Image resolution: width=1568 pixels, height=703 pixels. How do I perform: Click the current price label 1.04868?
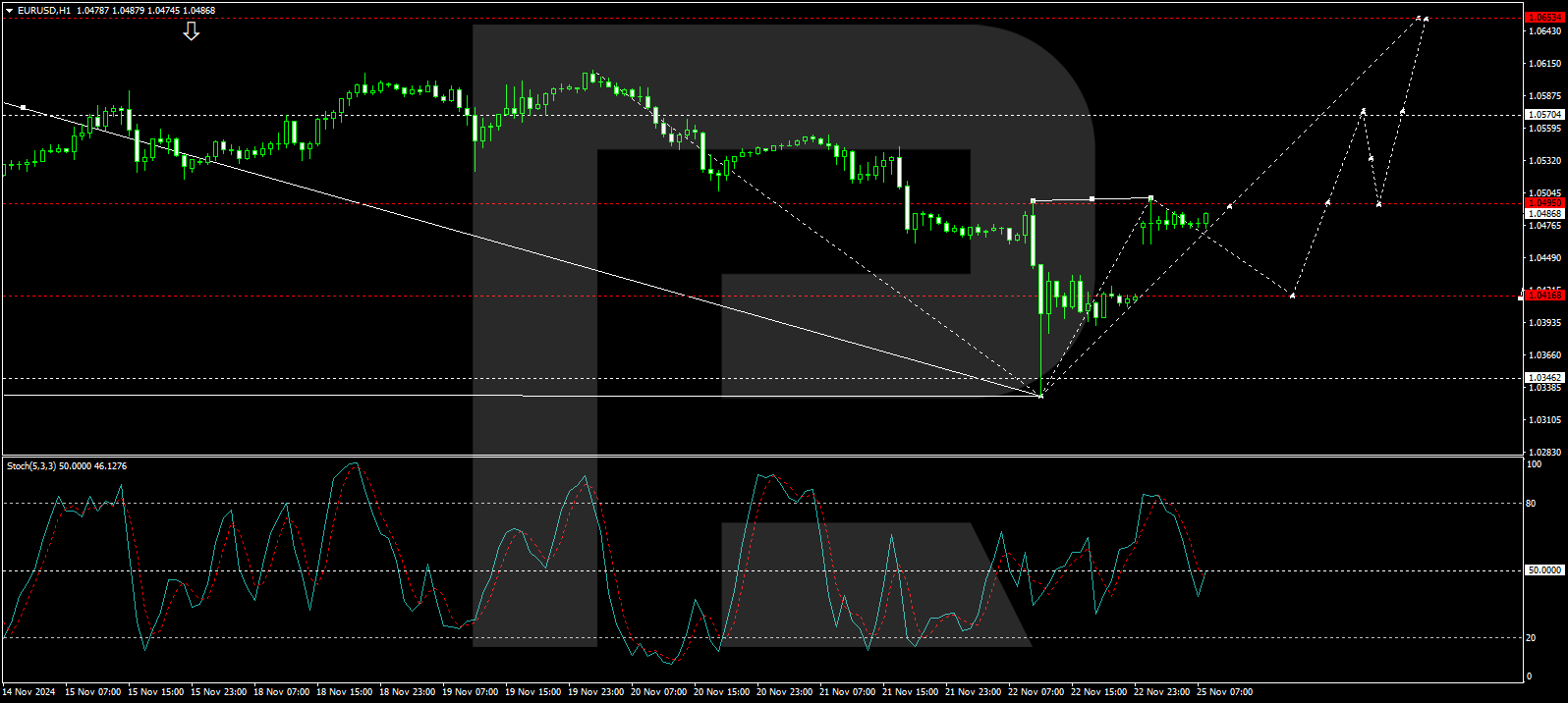pyautogui.click(x=1543, y=214)
